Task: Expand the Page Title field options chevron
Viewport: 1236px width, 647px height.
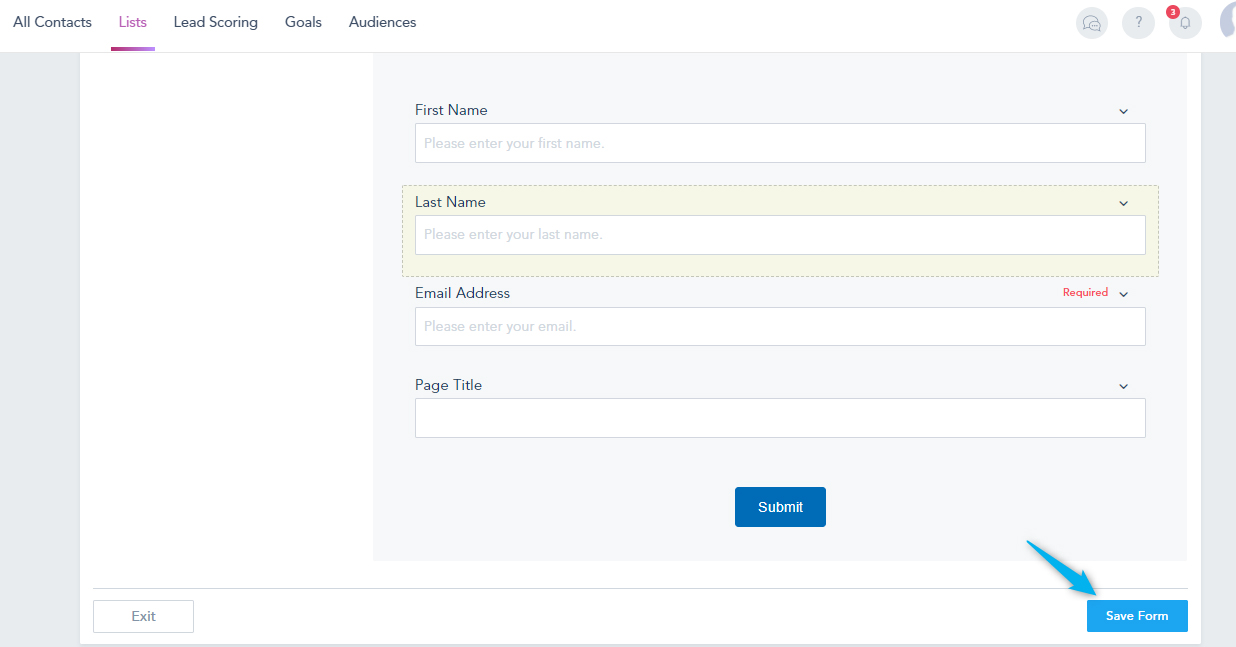Action: tap(1123, 386)
